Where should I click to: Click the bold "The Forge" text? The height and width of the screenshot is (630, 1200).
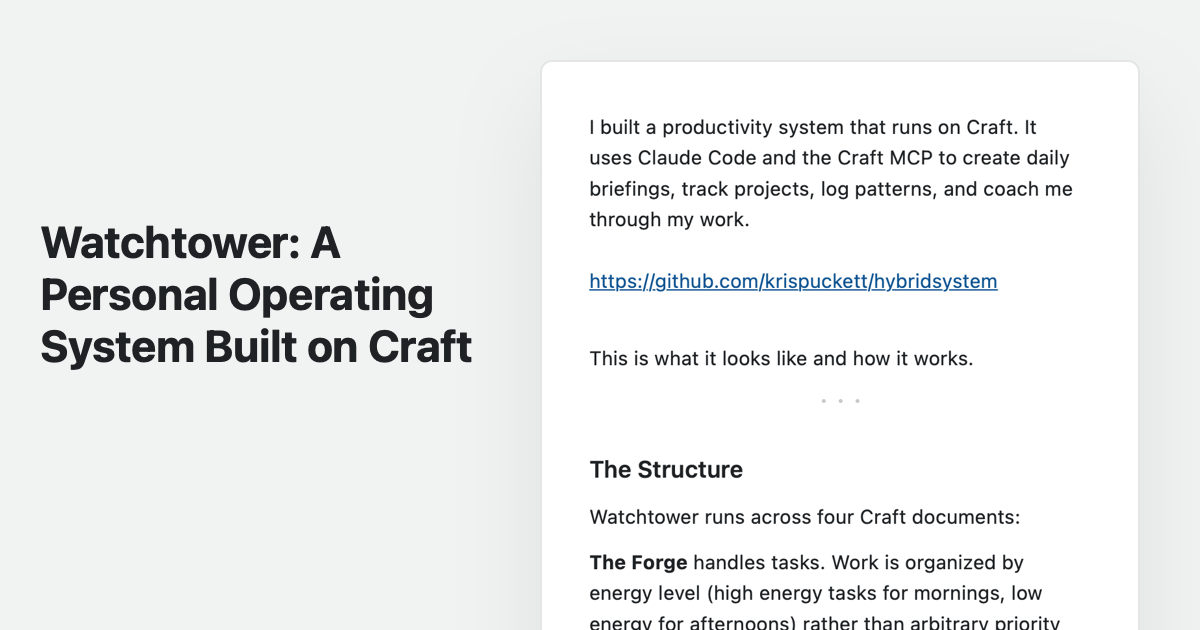638,563
